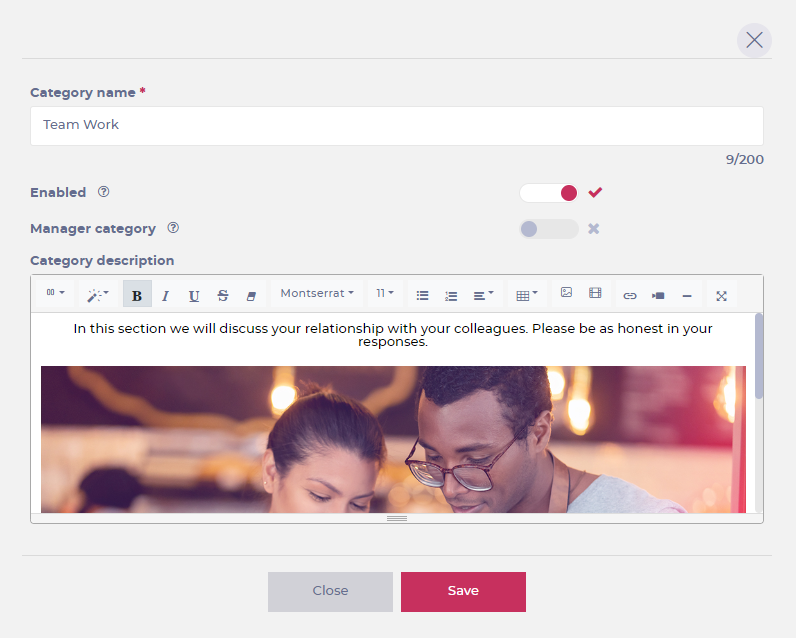The width and height of the screenshot is (796, 638).
Task: Apply strikethrough formatting
Action: 223,295
